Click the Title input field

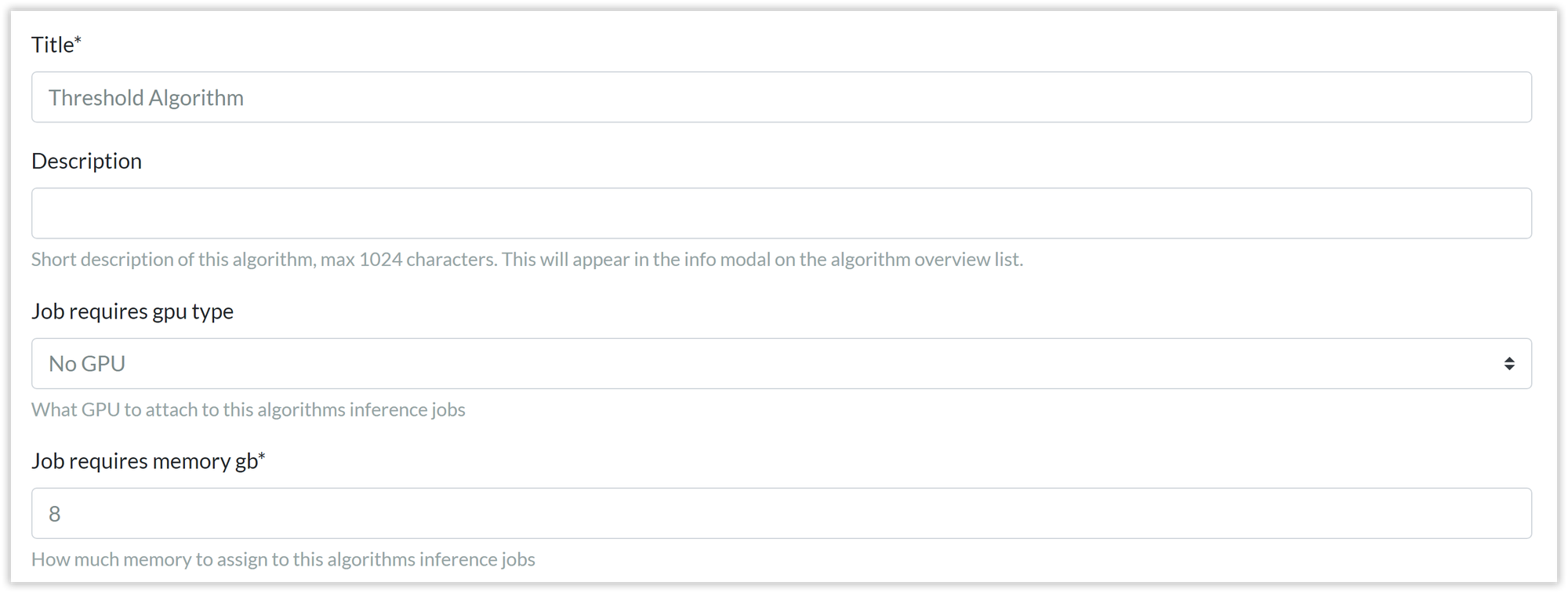coord(781,97)
